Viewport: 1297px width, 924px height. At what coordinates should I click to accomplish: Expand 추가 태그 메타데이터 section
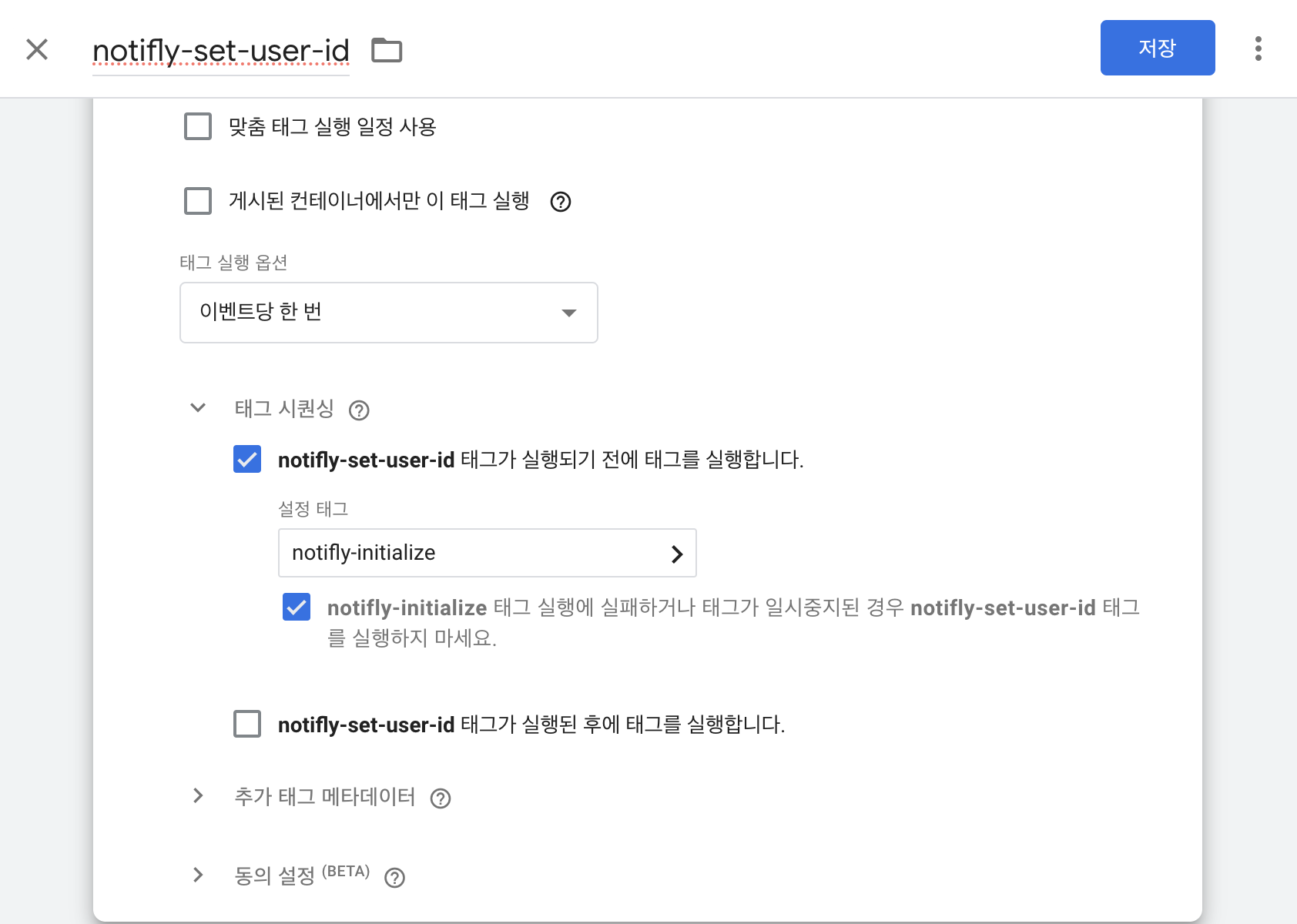(197, 797)
